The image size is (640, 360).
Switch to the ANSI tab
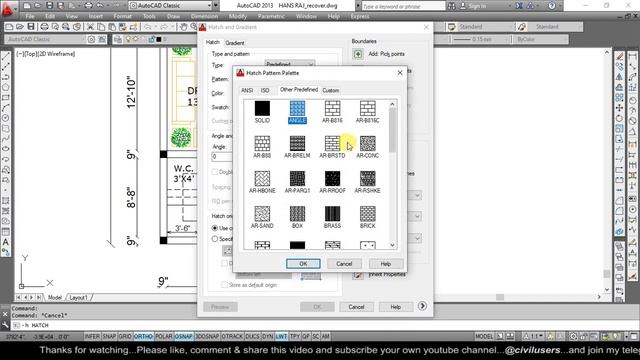(247, 90)
